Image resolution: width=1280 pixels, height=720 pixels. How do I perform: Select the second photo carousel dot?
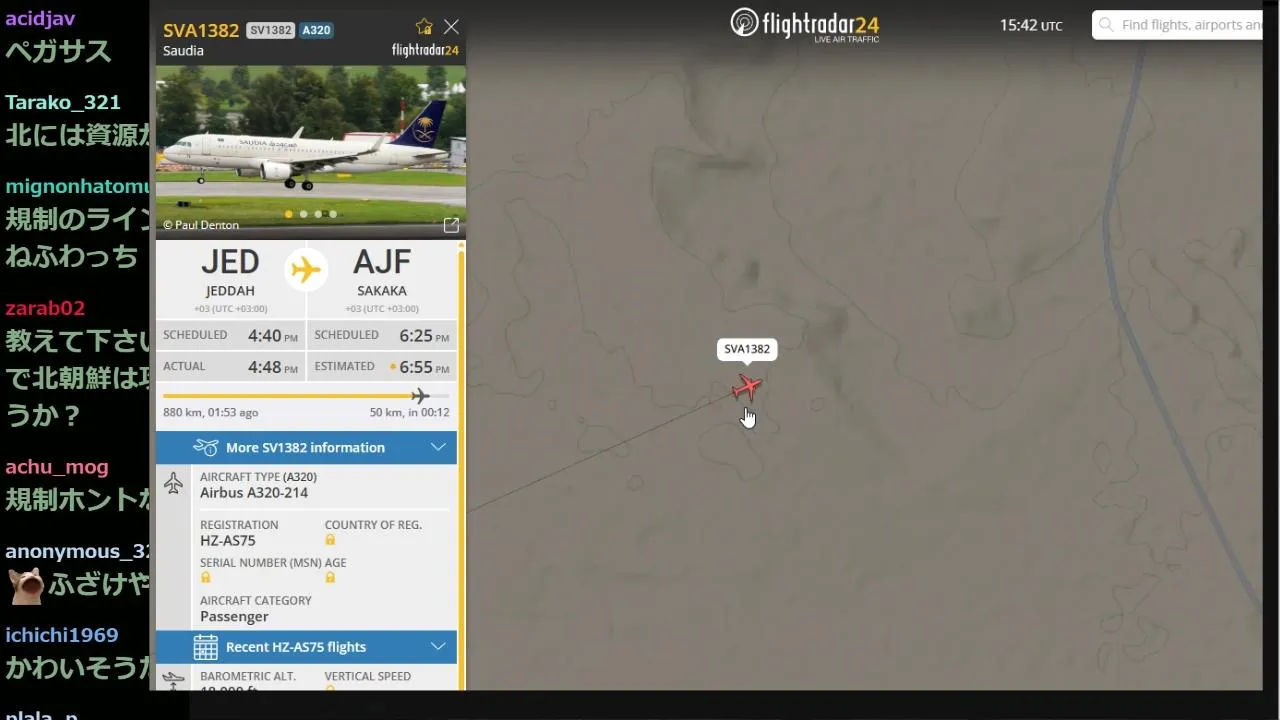[304, 214]
